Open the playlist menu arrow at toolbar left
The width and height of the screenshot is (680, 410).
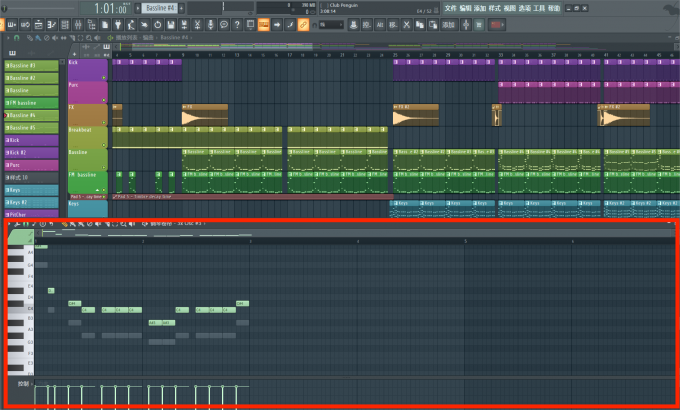click(x=8, y=38)
